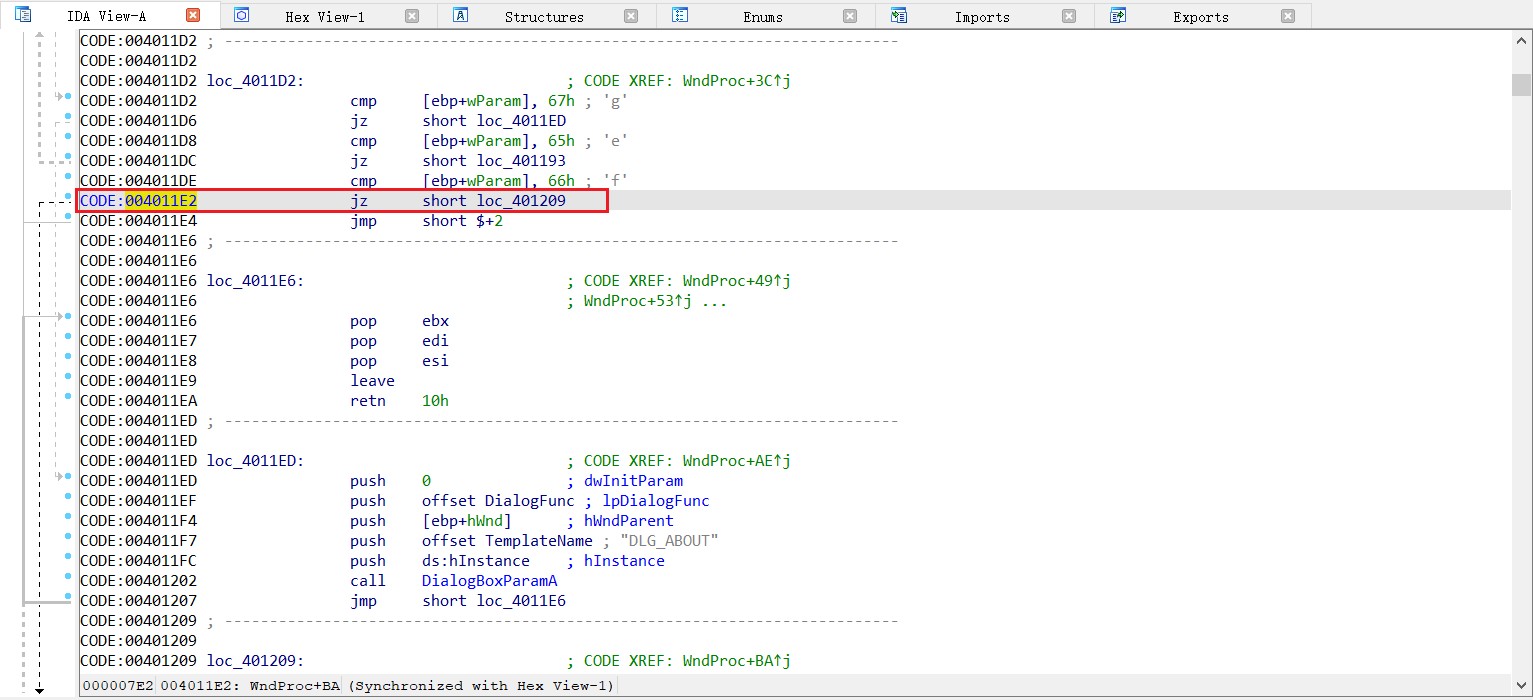Viewport: 1533px width, 700px height.
Task: Click operand 'short loc_401209' in jz line
Action: point(494,201)
